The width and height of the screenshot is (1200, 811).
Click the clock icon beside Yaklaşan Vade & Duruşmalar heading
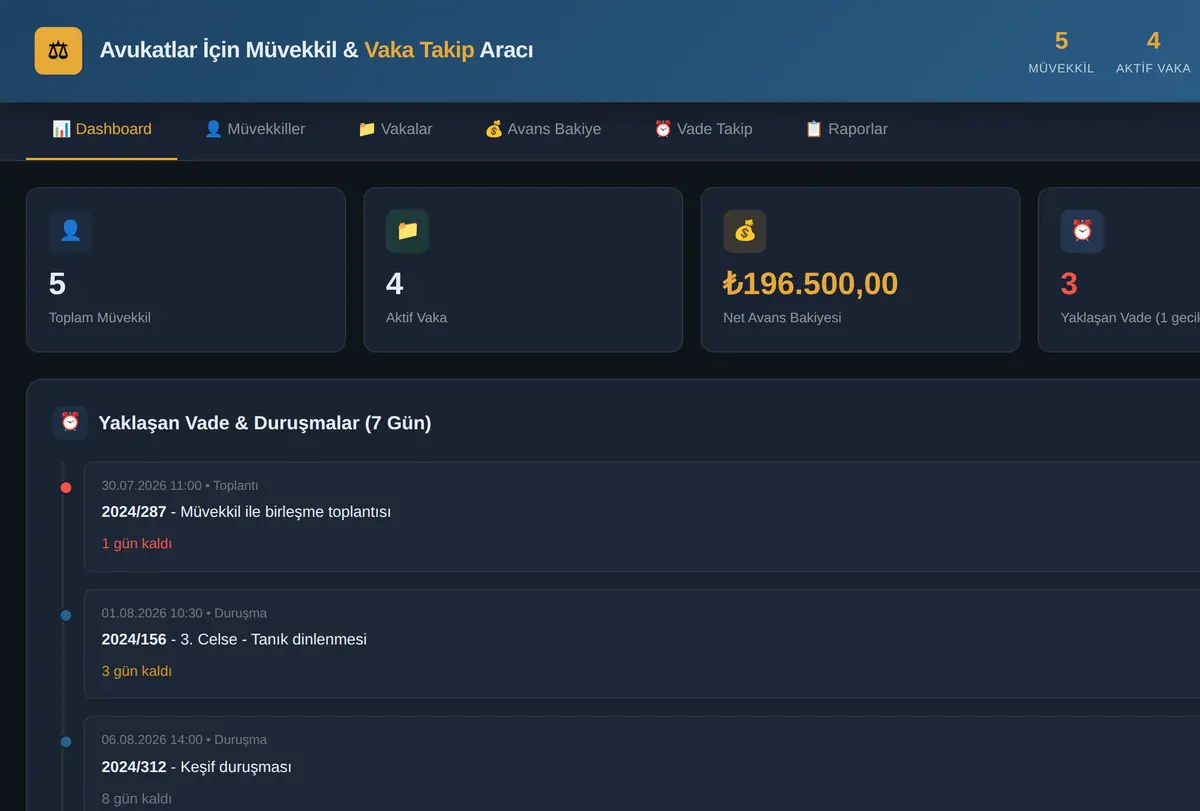70,422
